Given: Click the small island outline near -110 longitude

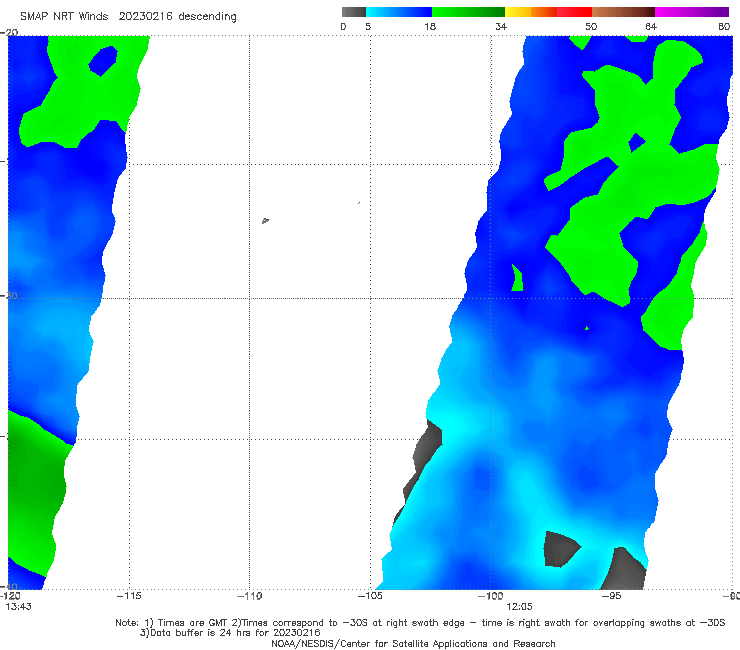Looking at the screenshot, I should click(x=265, y=220).
